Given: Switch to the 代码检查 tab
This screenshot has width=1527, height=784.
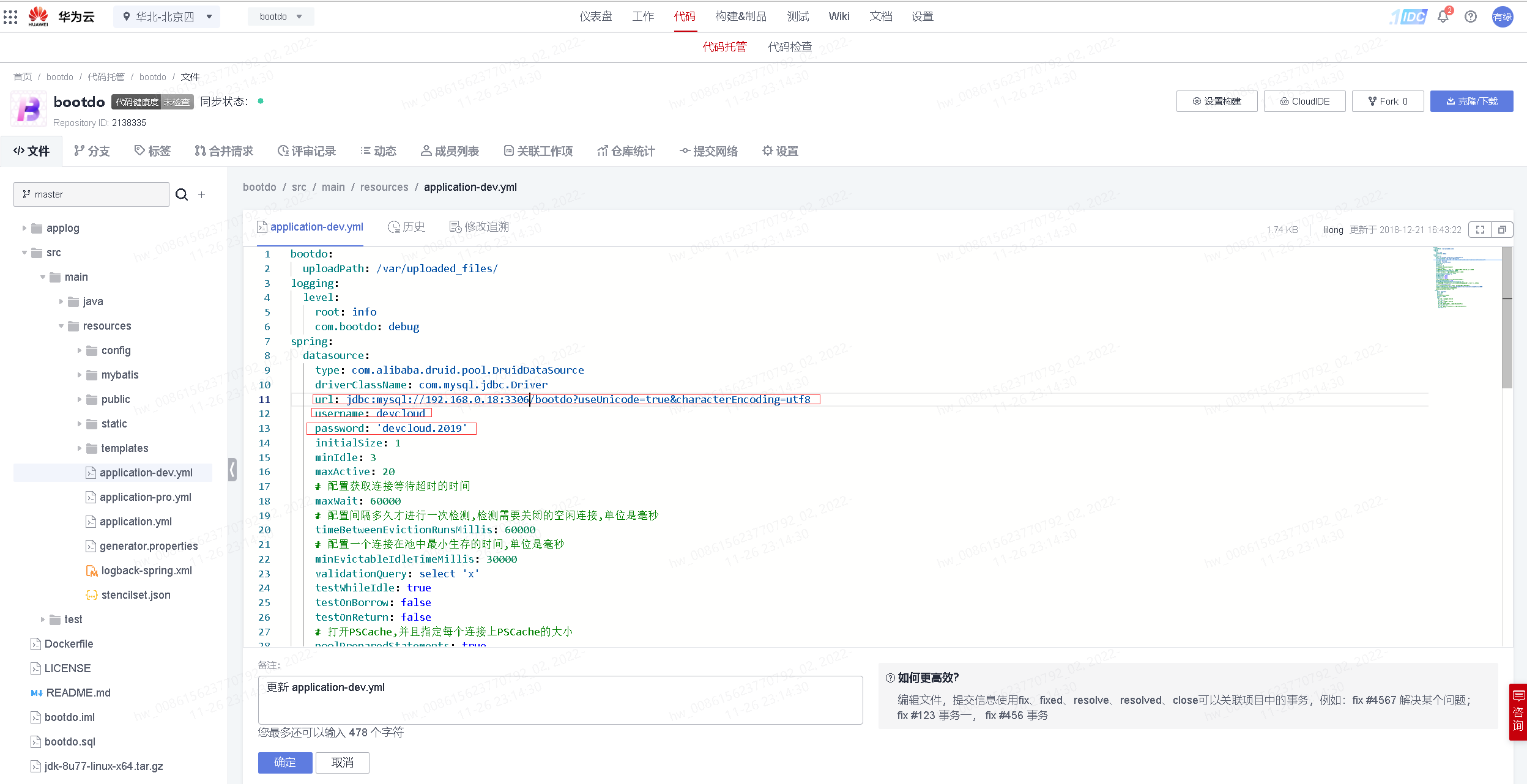Looking at the screenshot, I should pyautogui.click(x=789, y=46).
